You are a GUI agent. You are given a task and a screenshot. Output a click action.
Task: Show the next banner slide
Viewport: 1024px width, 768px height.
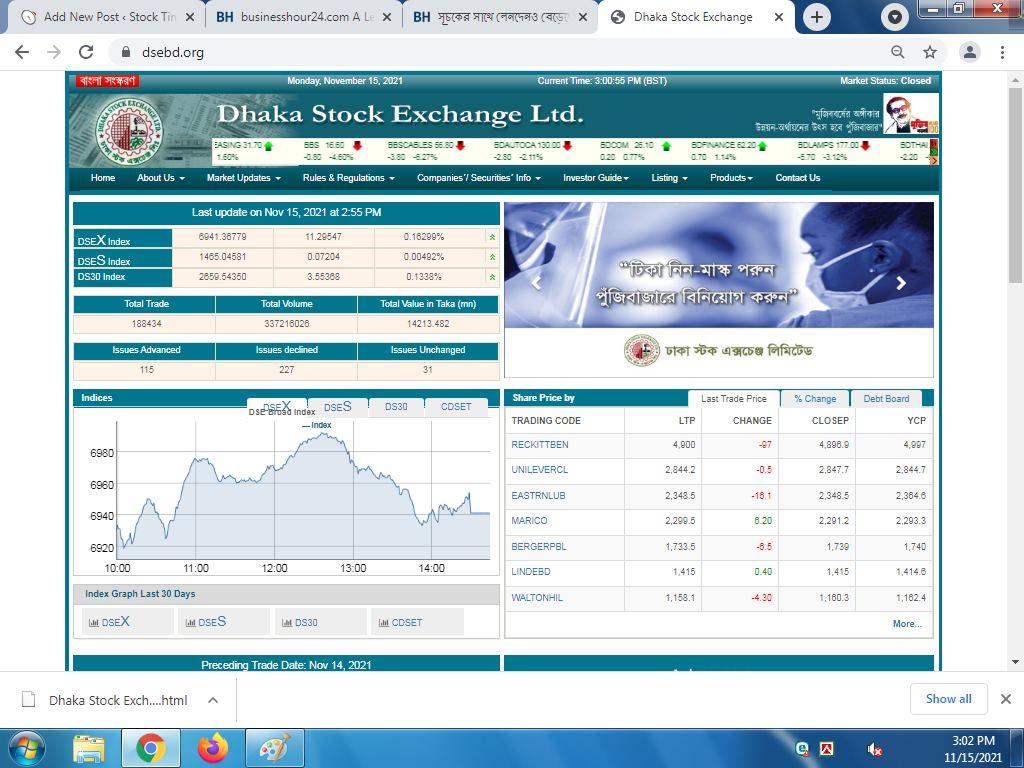(901, 283)
